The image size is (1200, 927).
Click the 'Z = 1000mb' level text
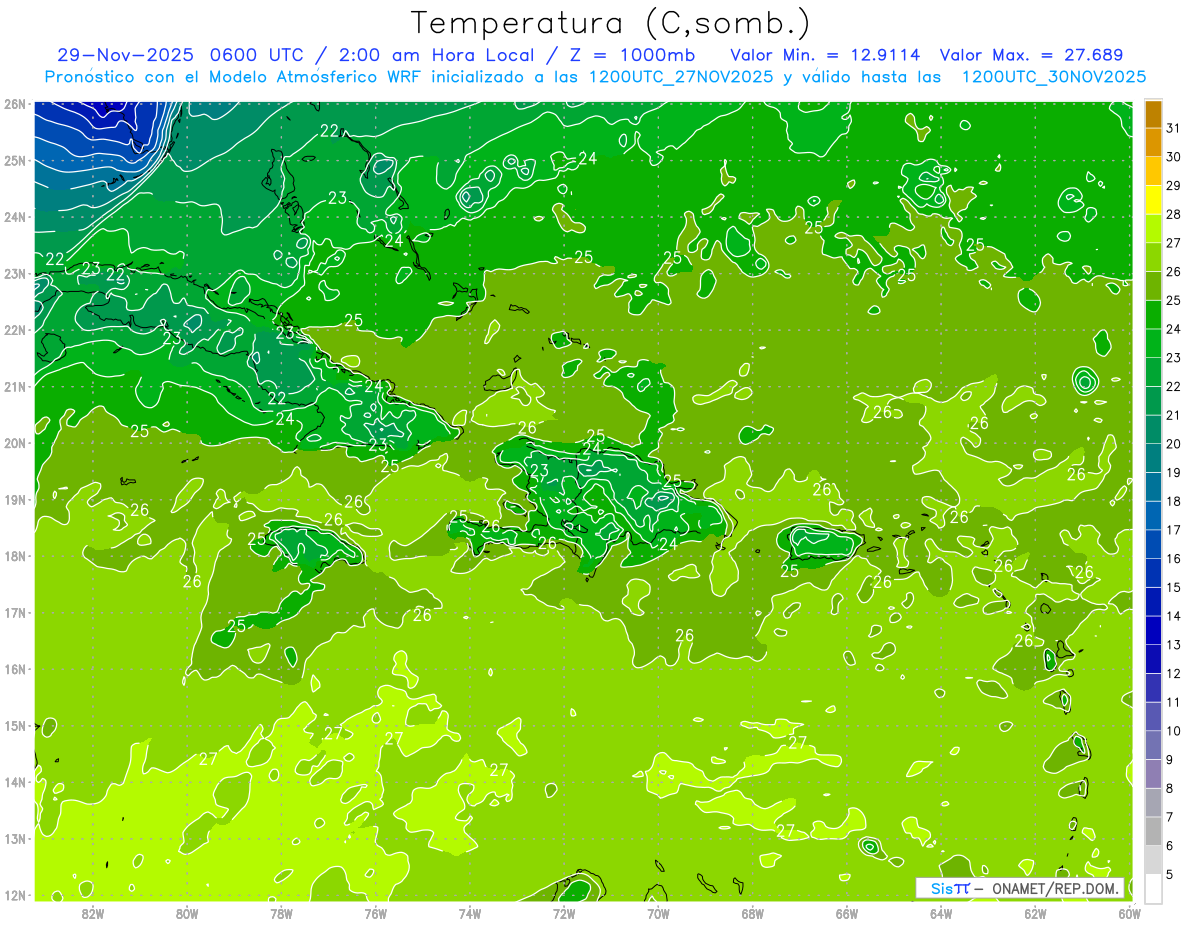click(633, 55)
